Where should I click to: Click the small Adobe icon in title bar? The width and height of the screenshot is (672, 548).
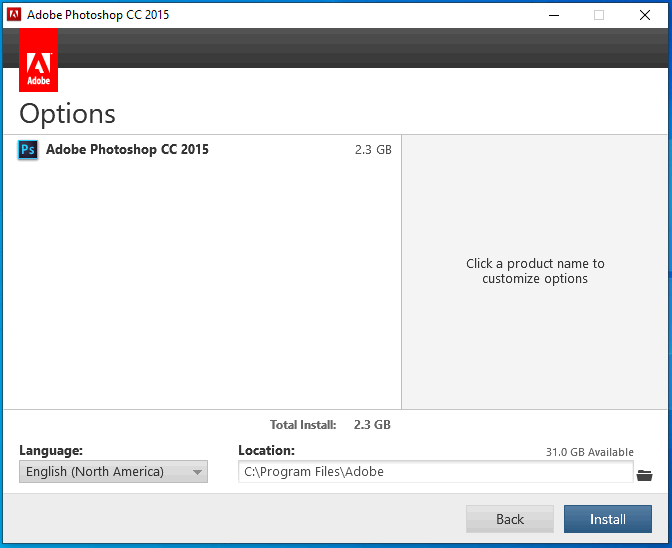(14, 15)
